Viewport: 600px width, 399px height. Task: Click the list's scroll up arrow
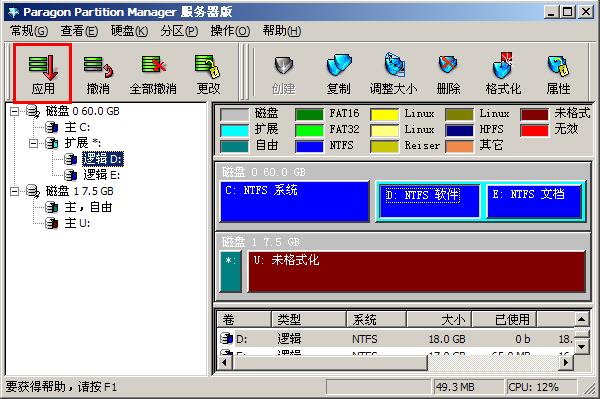[582, 319]
